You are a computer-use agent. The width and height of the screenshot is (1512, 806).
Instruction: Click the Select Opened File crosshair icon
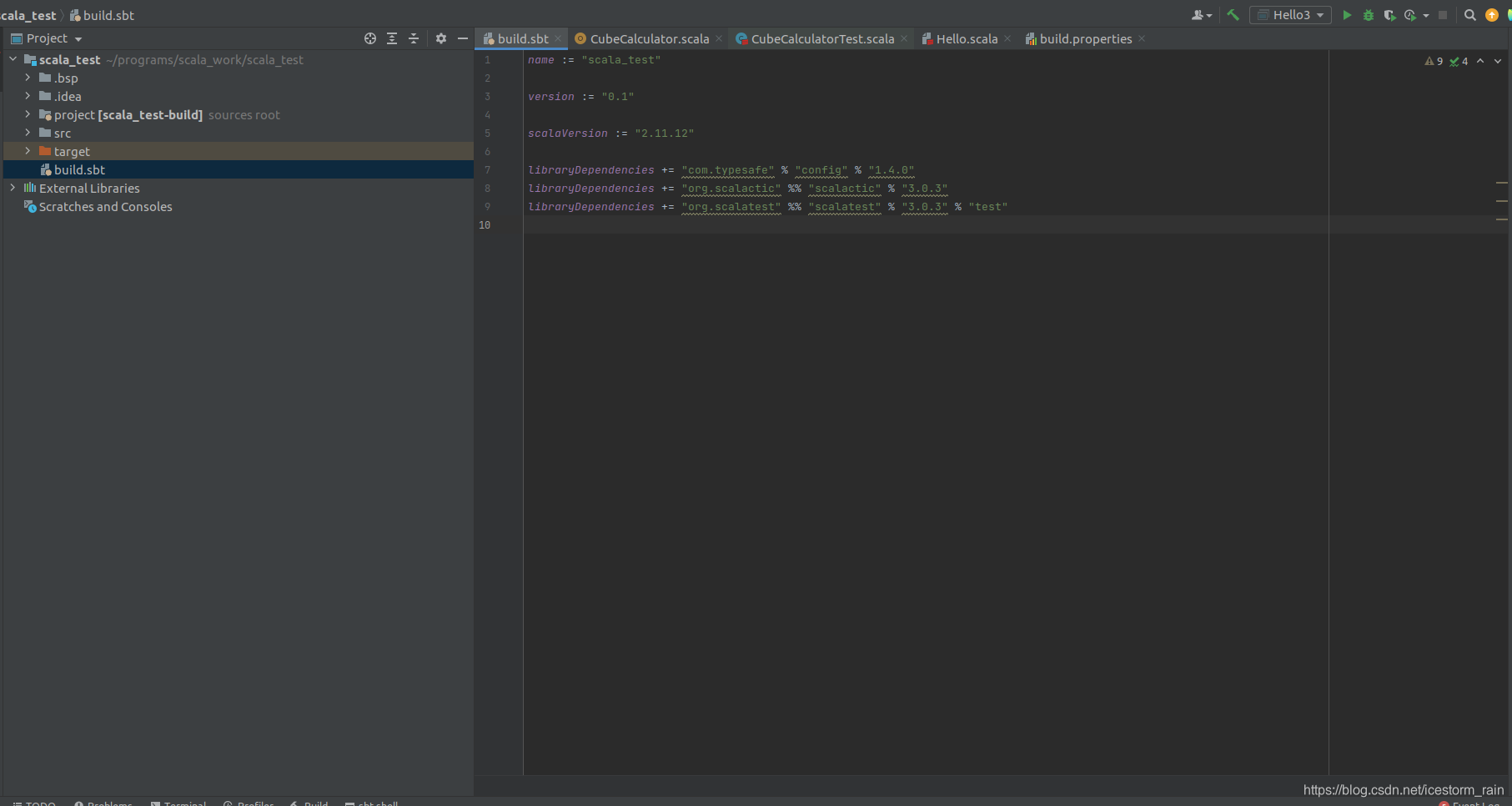370,38
